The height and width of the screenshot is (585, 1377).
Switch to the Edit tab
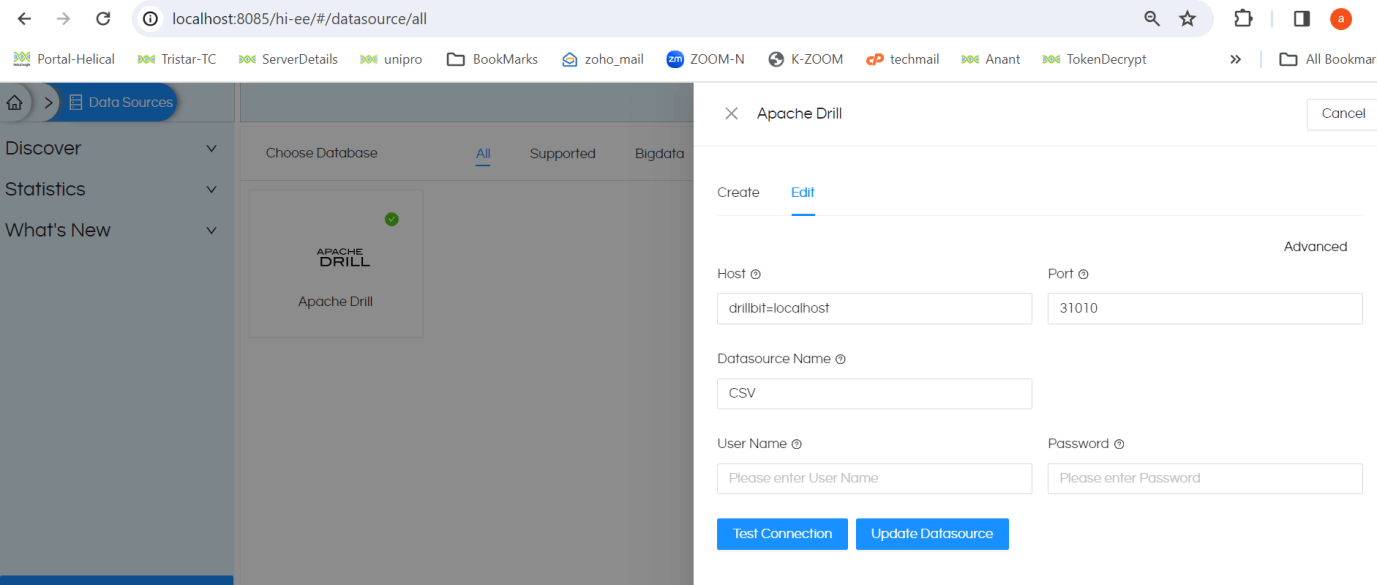coord(803,192)
